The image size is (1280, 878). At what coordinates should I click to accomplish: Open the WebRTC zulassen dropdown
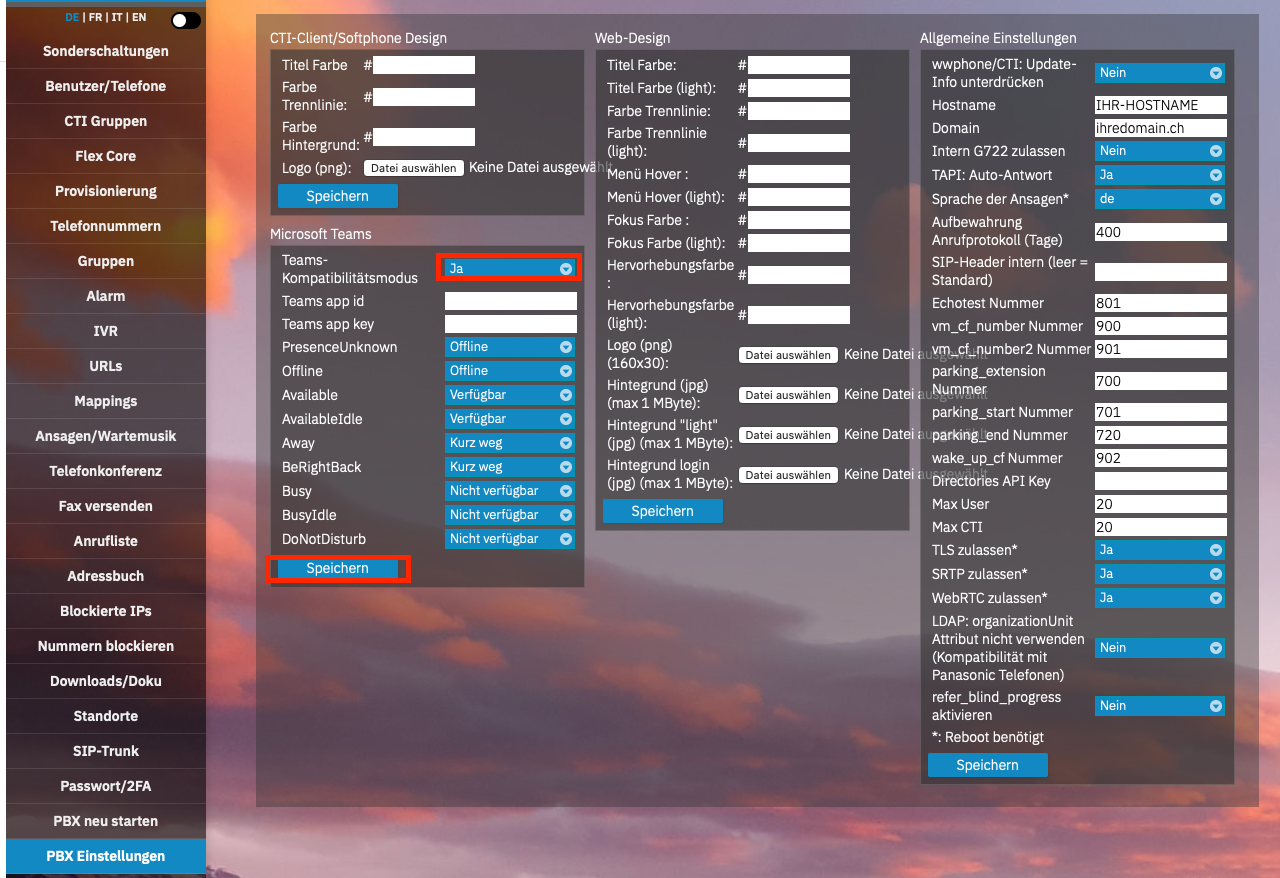coord(1160,598)
